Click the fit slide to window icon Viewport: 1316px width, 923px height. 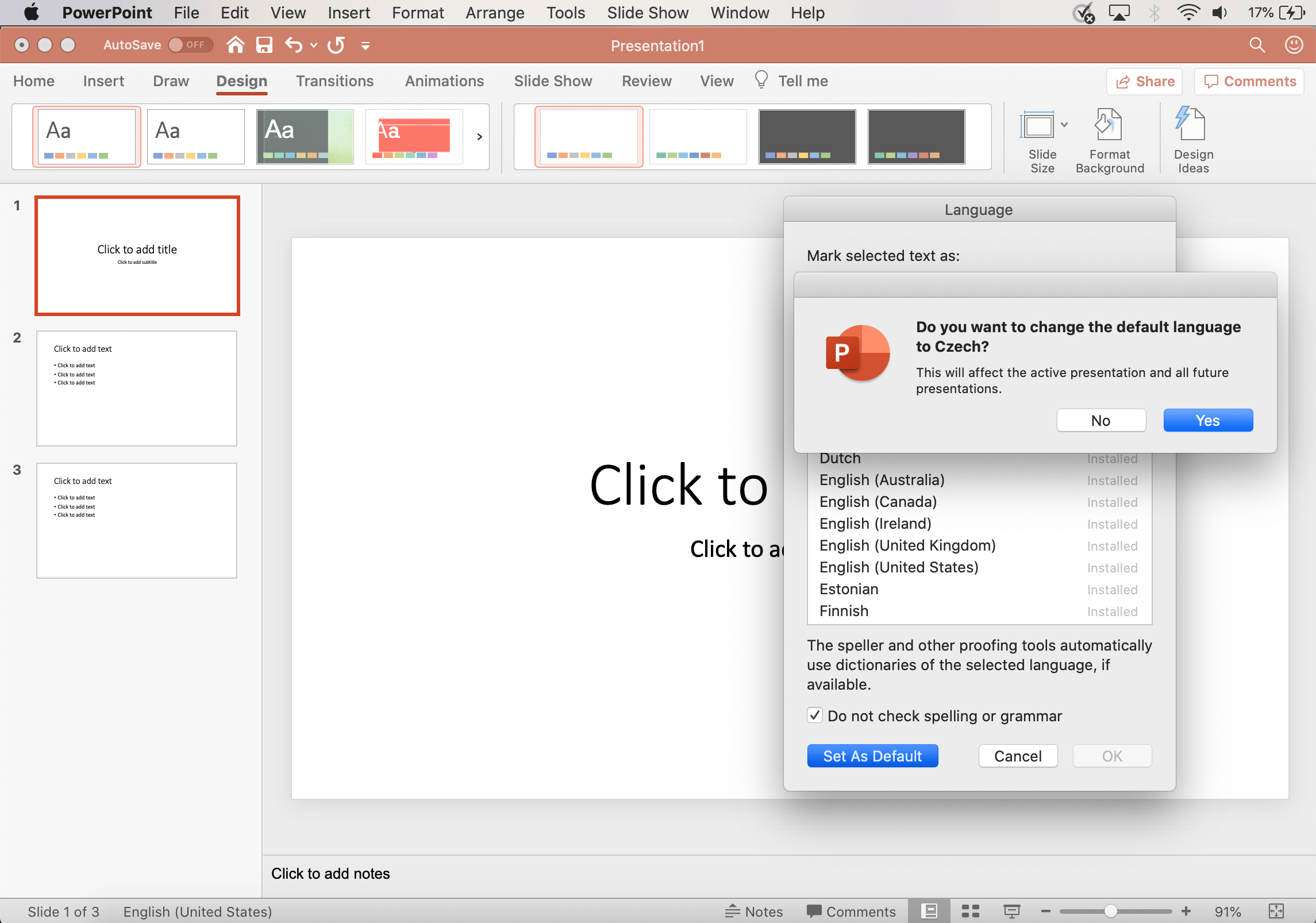(x=1276, y=911)
